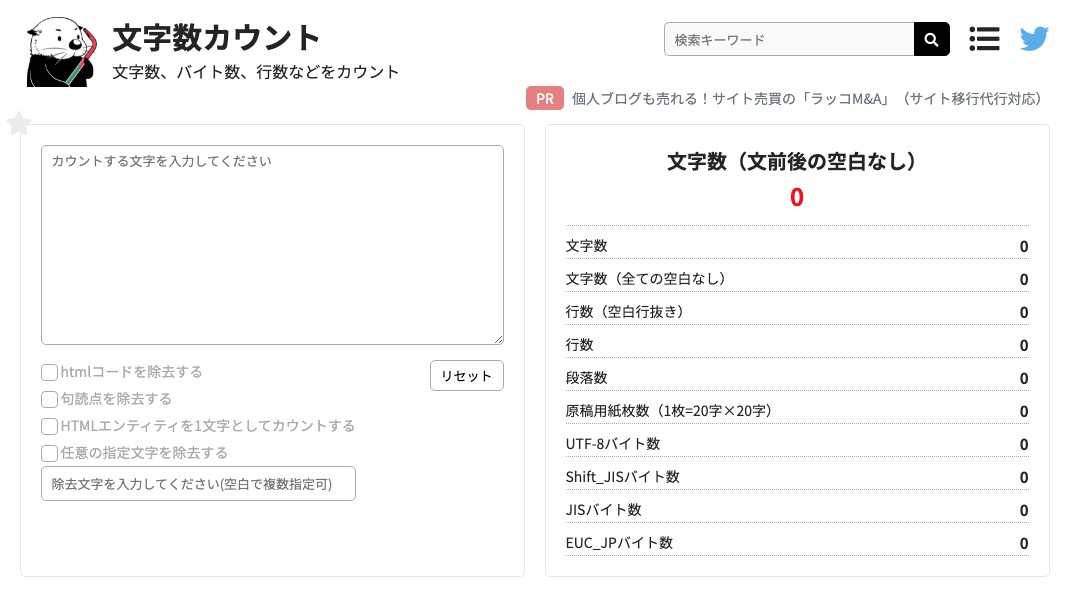This screenshot has width=1075, height=593.
Task: Click the star favorite icon
Action: pyautogui.click(x=19, y=123)
